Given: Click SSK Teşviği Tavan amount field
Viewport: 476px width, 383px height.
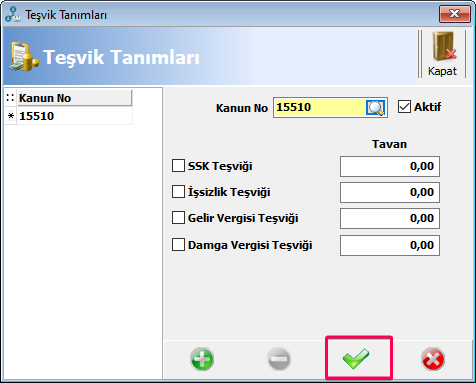Looking at the screenshot, I should (x=390, y=166).
